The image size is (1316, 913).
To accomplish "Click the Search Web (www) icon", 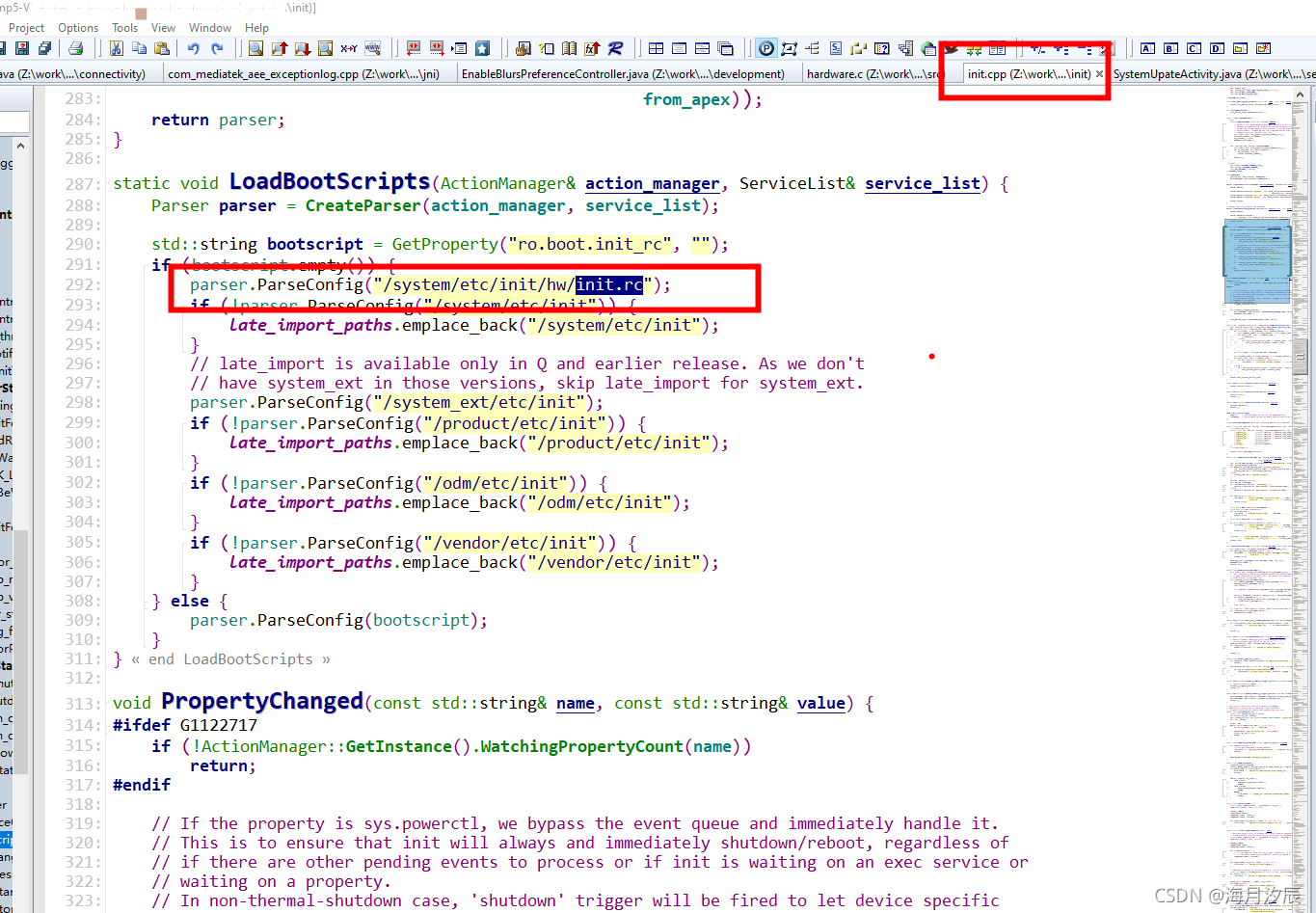I will pos(373,48).
